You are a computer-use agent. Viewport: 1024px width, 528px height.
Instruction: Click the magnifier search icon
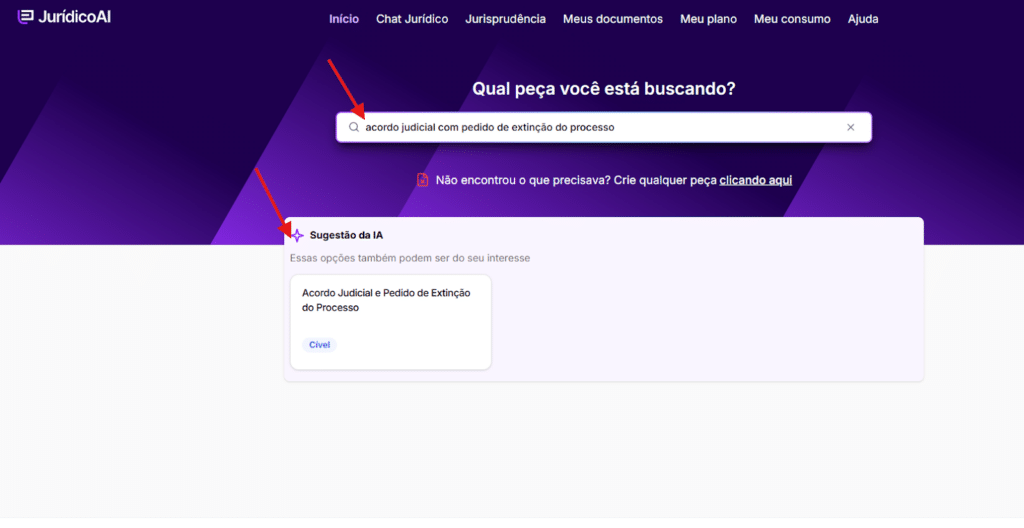(x=354, y=128)
